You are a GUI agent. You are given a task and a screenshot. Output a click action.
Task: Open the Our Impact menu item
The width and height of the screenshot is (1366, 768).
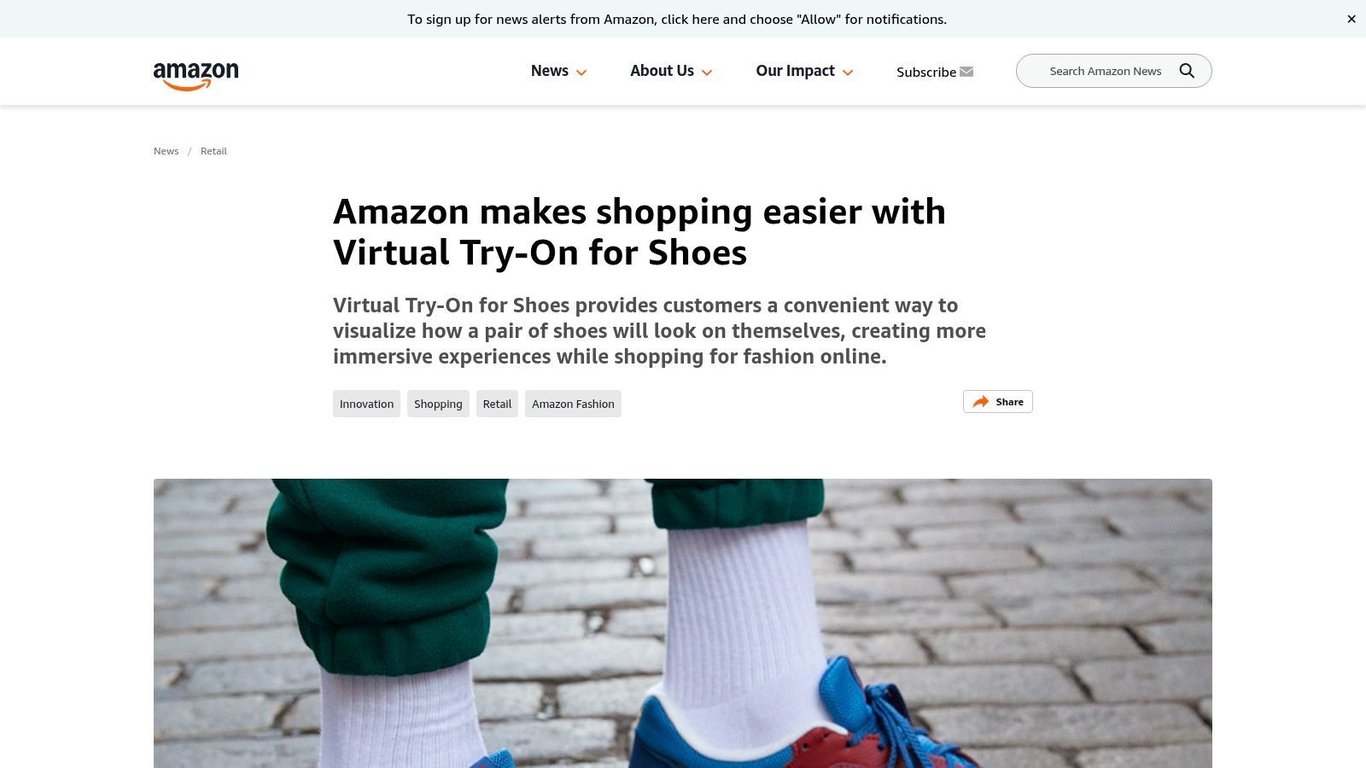[795, 71]
